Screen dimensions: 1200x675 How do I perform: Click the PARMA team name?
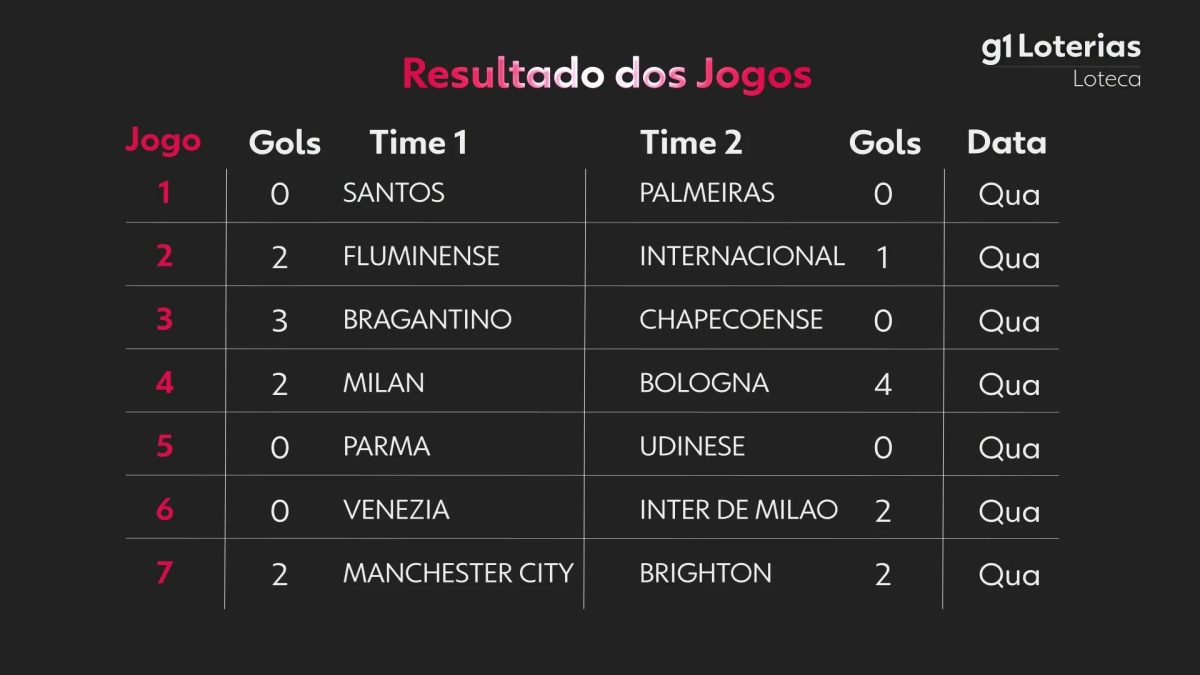(x=387, y=446)
